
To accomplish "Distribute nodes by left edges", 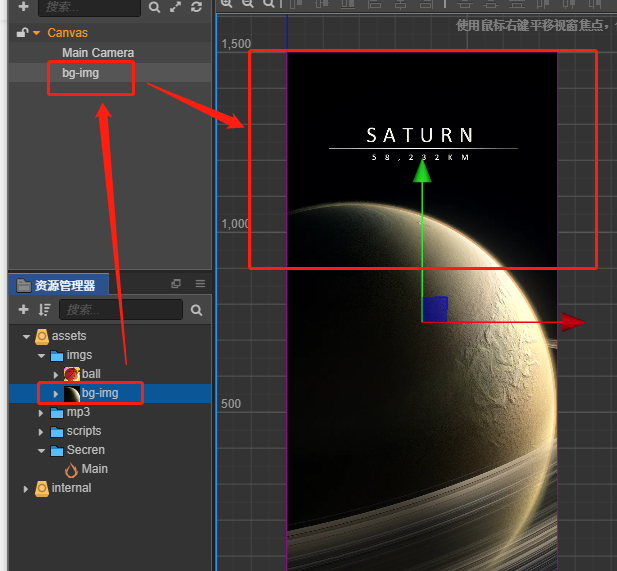I will point(543,4).
